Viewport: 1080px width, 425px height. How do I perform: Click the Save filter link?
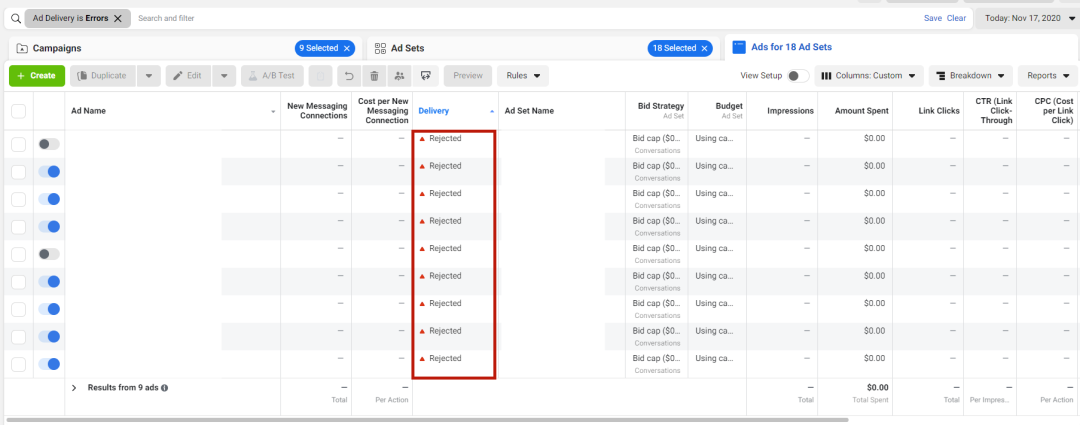[x=932, y=18]
